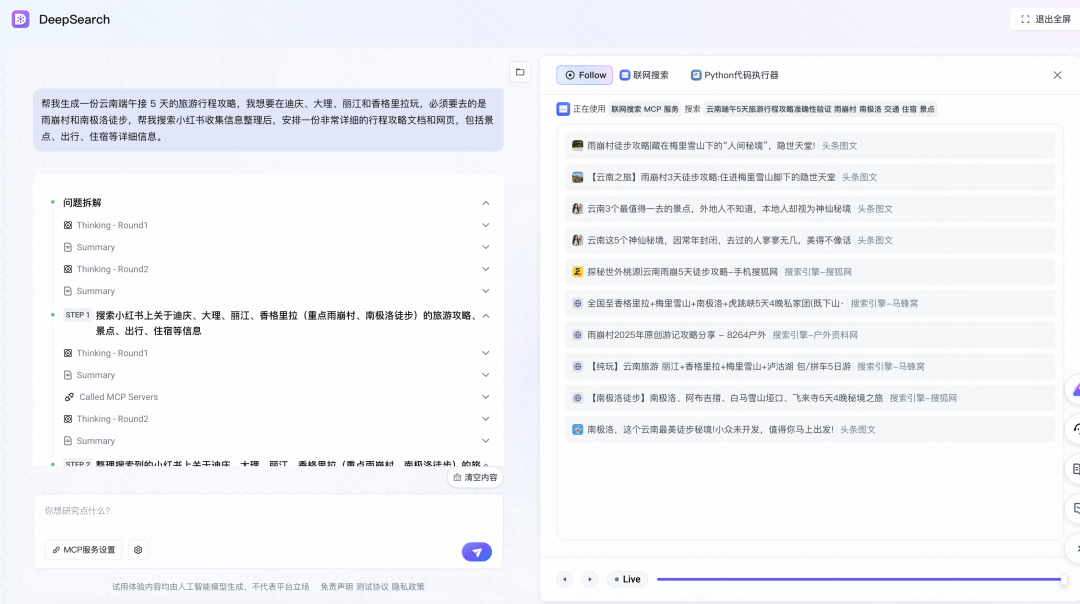Image resolution: width=1080 pixels, height=604 pixels.
Task: Click the forward navigation arrow near Live
Action: click(589, 578)
